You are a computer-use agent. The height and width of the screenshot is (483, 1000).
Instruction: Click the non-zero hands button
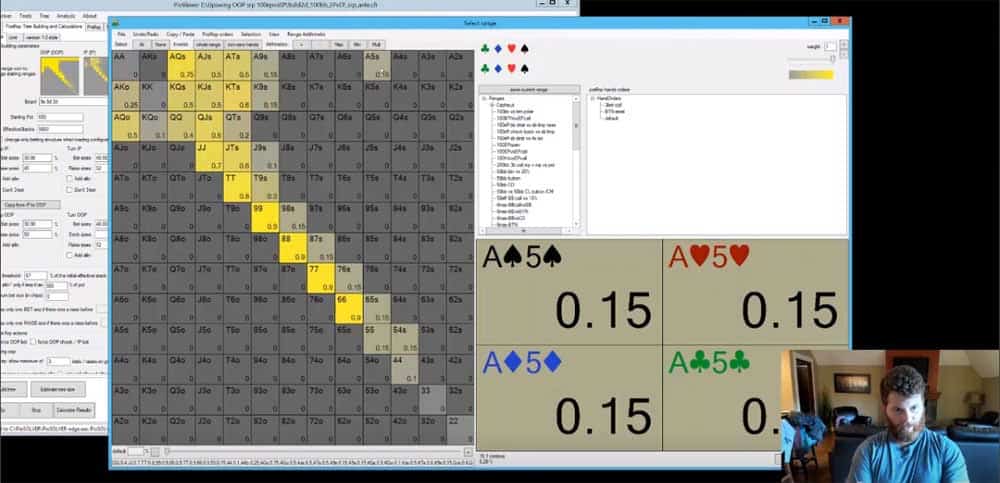243,45
